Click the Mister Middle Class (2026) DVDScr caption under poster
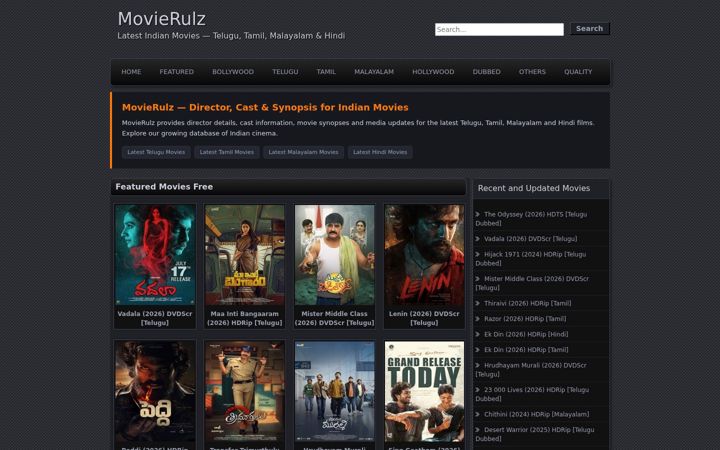 tap(335, 318)
